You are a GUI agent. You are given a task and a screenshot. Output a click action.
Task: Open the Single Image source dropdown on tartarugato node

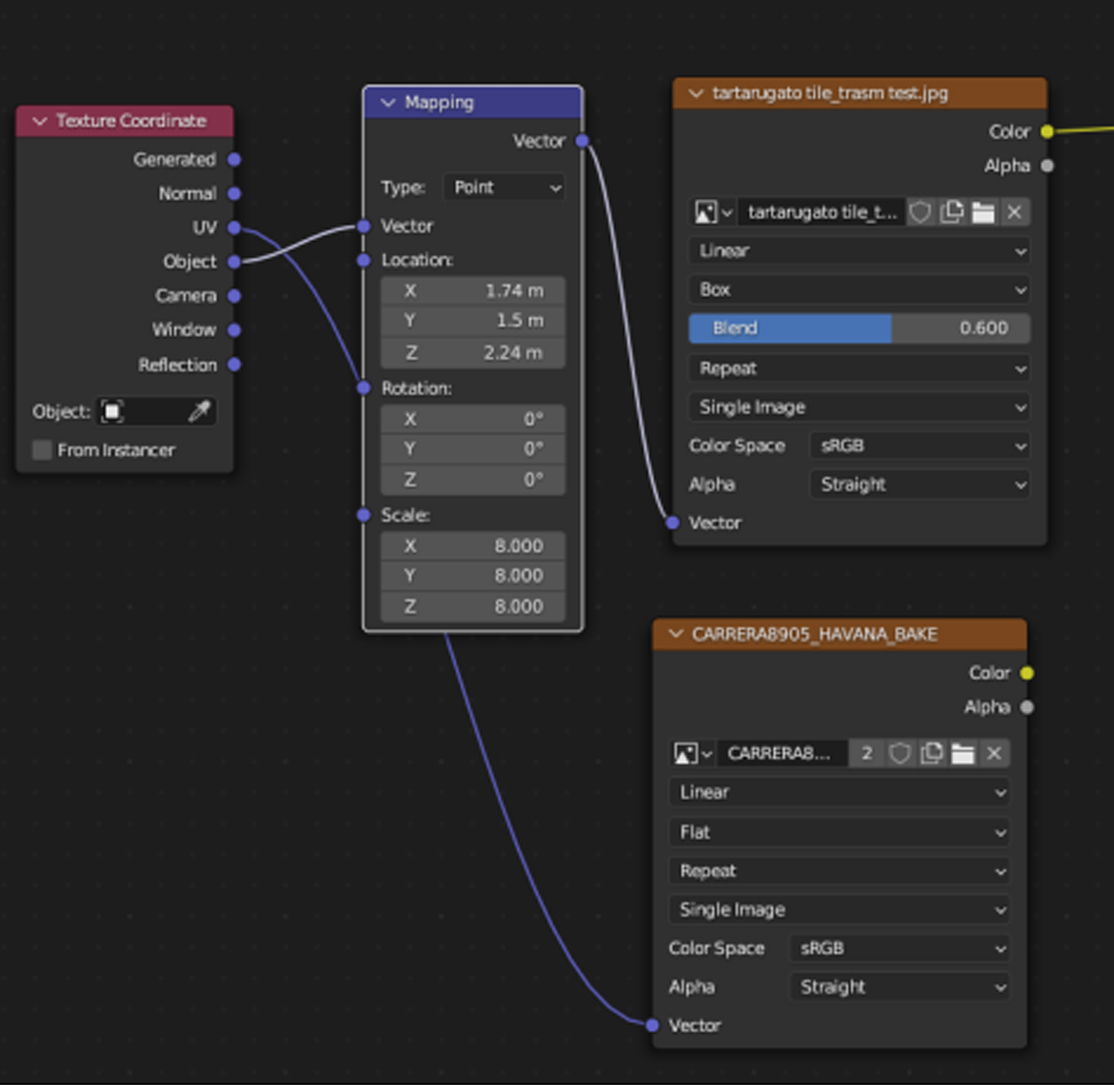pos(860,407)
